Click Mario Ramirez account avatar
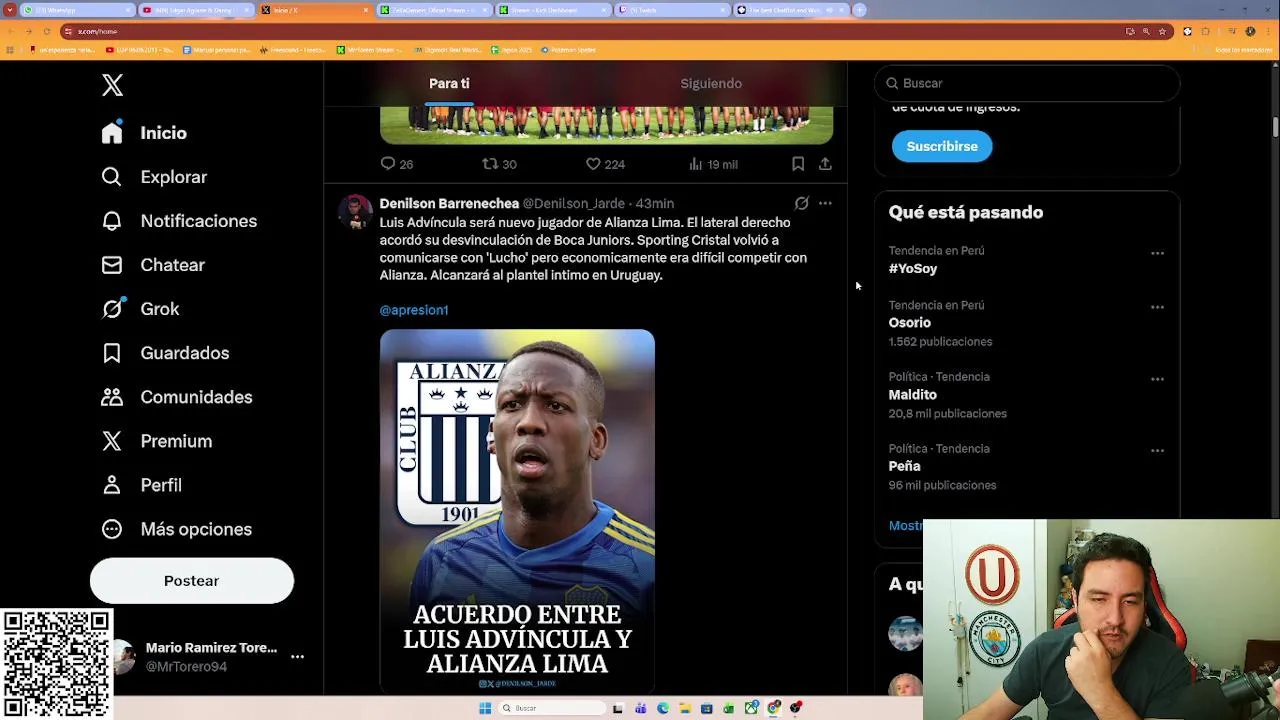 pos(122,657)
